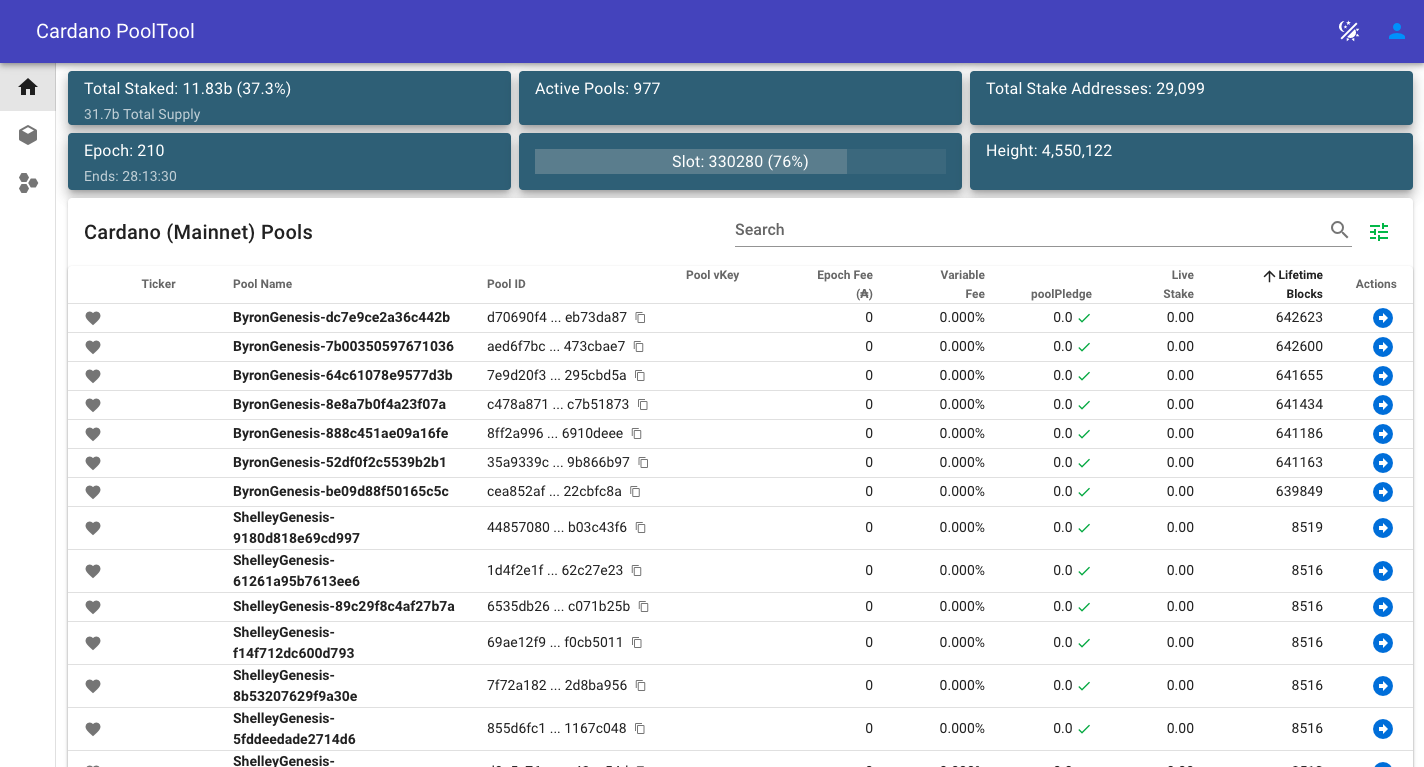Open action arrow for ShelleyGenesis-61261a95b7613ee6
Viewport: 1424px width, 767px height.
(1383, 571)
